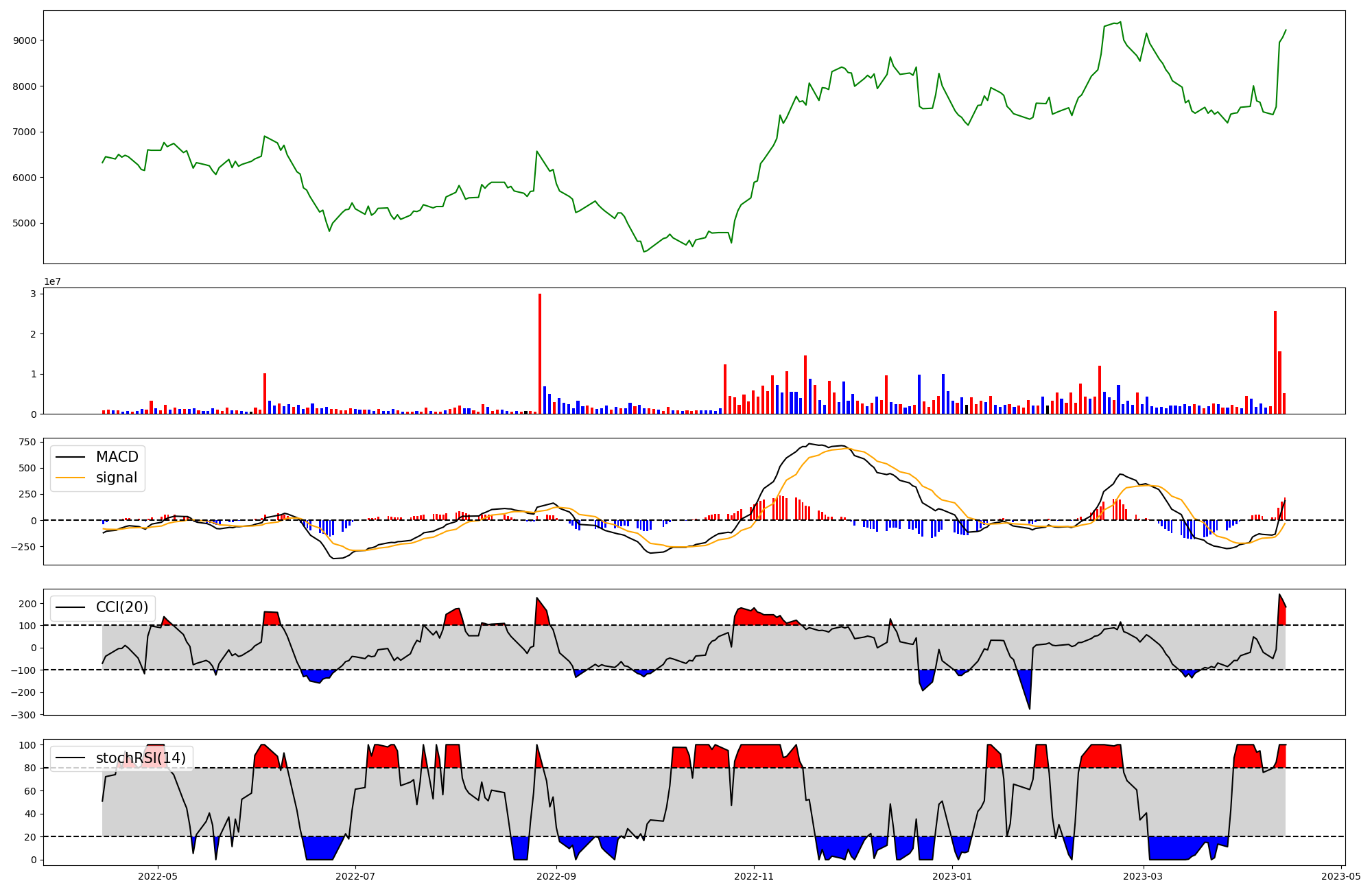Click the 2023-05 x-axis date label
Viewport: 1372px width, 892px height.
[x=1341, y=876]
